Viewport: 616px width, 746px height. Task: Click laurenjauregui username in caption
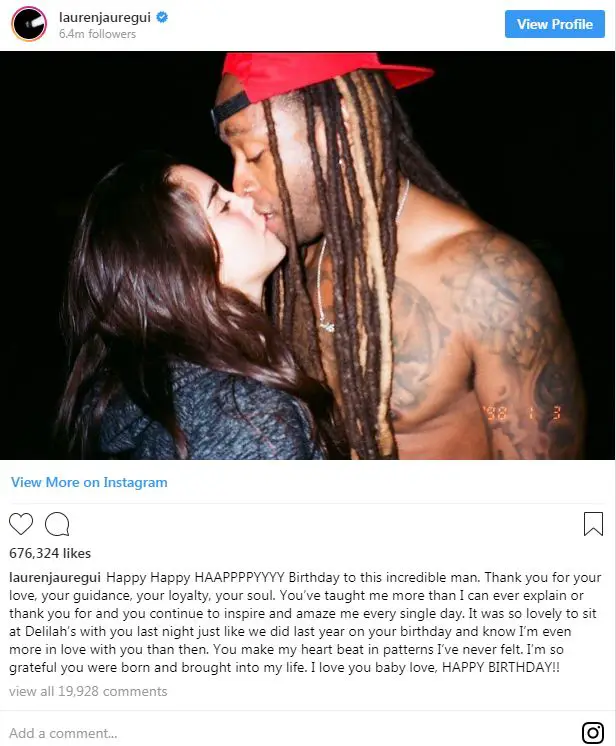55,578
